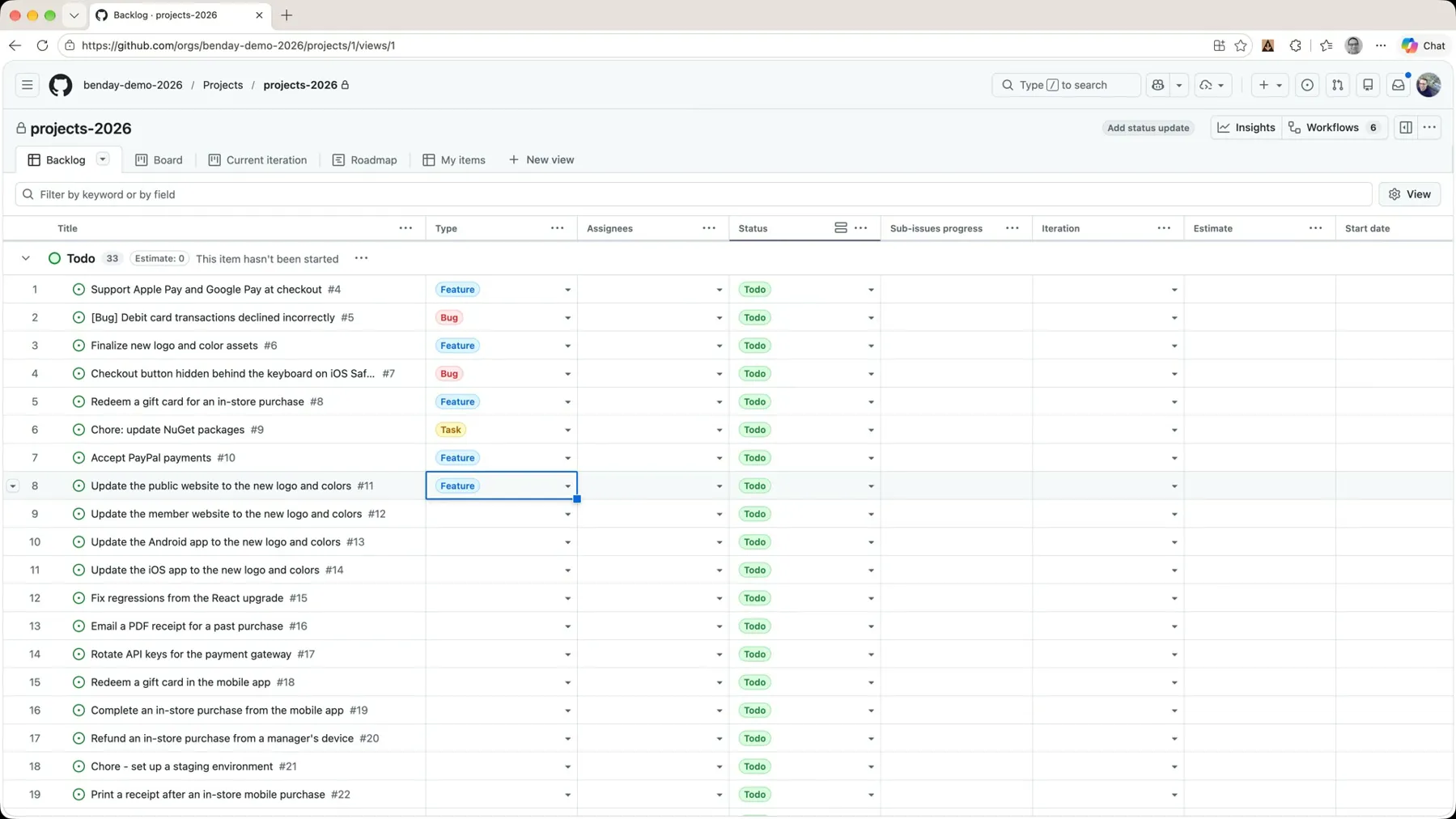Open the Pull requests icon in header
Screen dimensions: 1456x819
pos(1338,85)
